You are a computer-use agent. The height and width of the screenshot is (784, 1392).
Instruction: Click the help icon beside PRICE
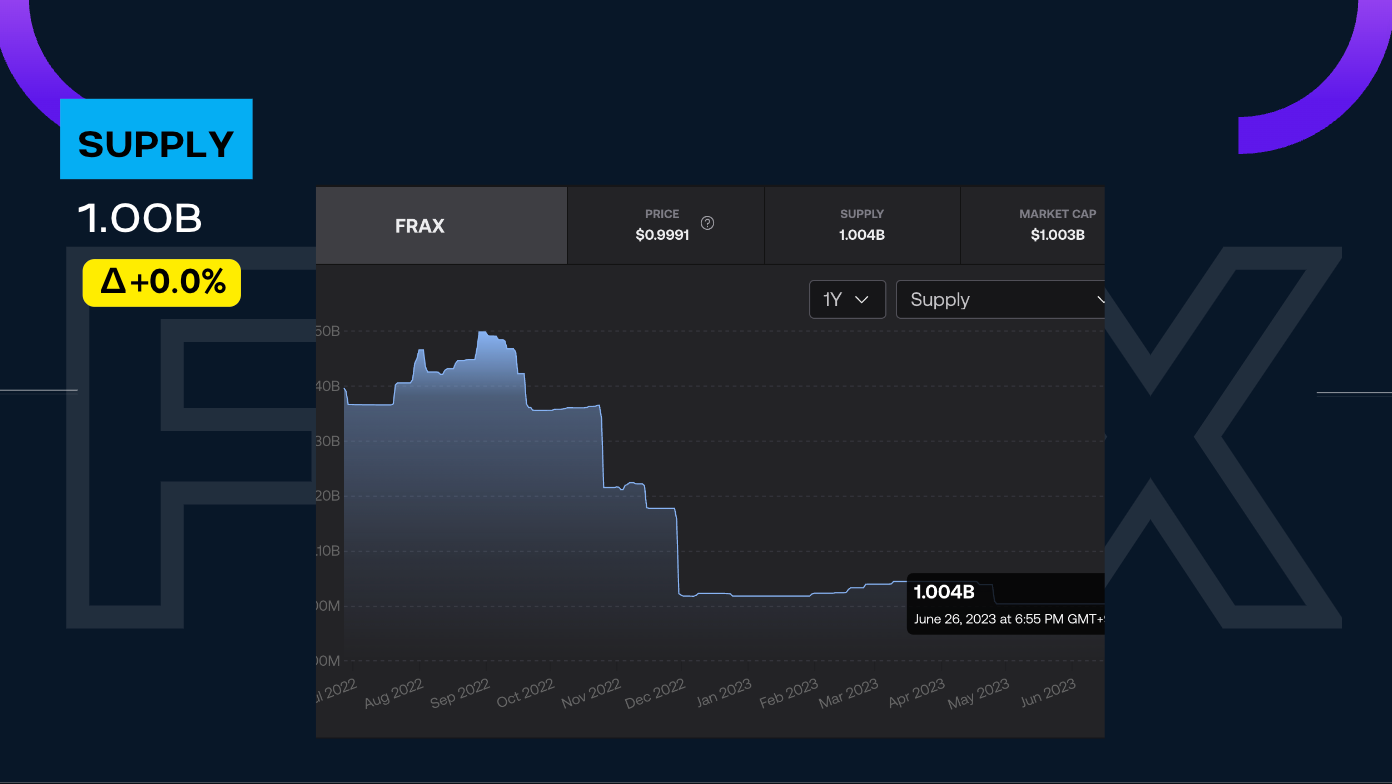click(707, 223)
